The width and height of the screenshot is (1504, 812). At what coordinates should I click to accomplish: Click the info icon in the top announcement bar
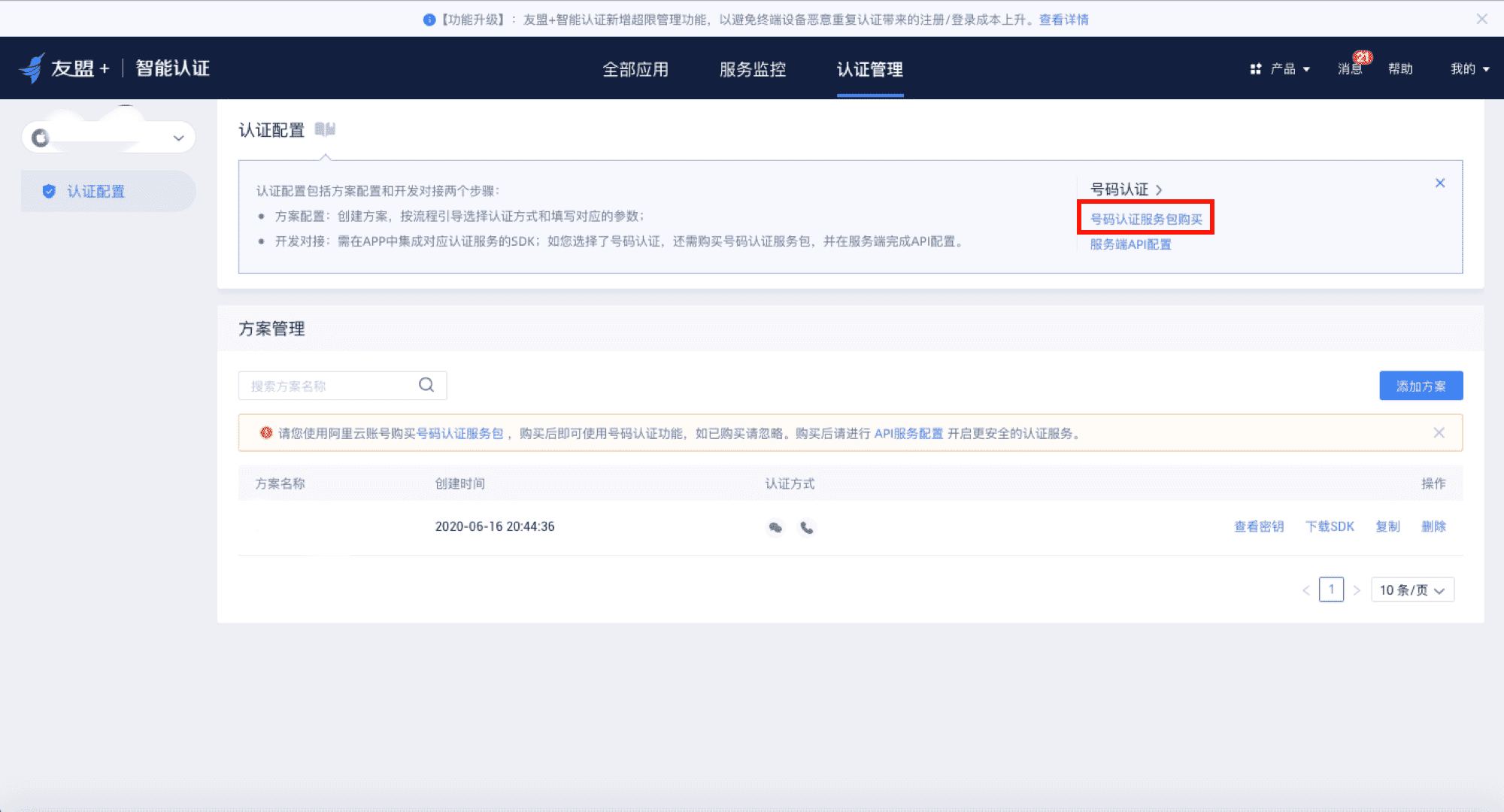(429, 20)
